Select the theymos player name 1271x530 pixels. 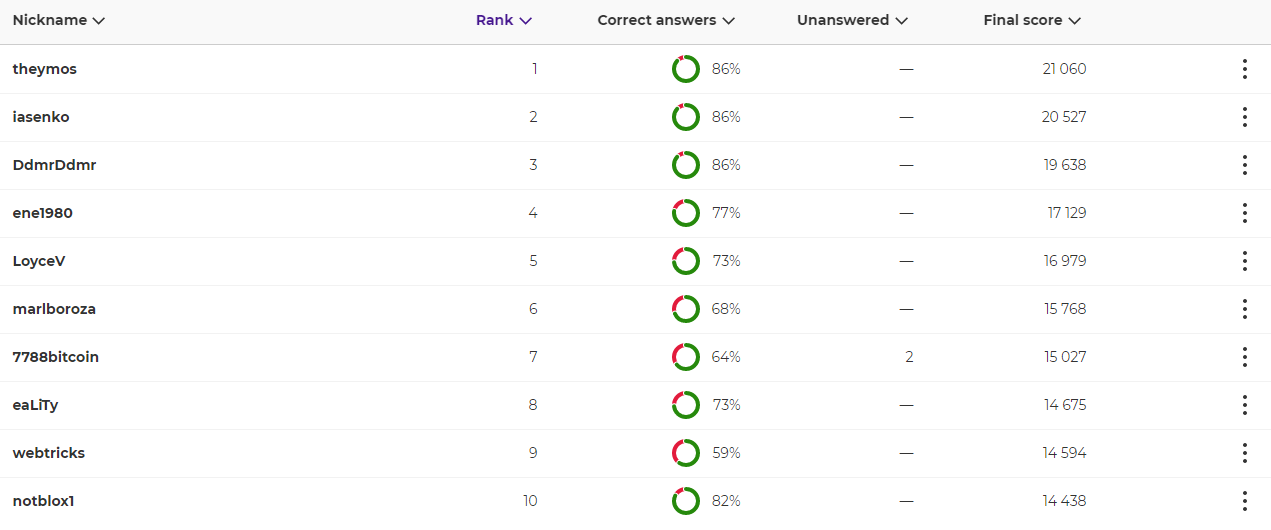click(45, 69)
